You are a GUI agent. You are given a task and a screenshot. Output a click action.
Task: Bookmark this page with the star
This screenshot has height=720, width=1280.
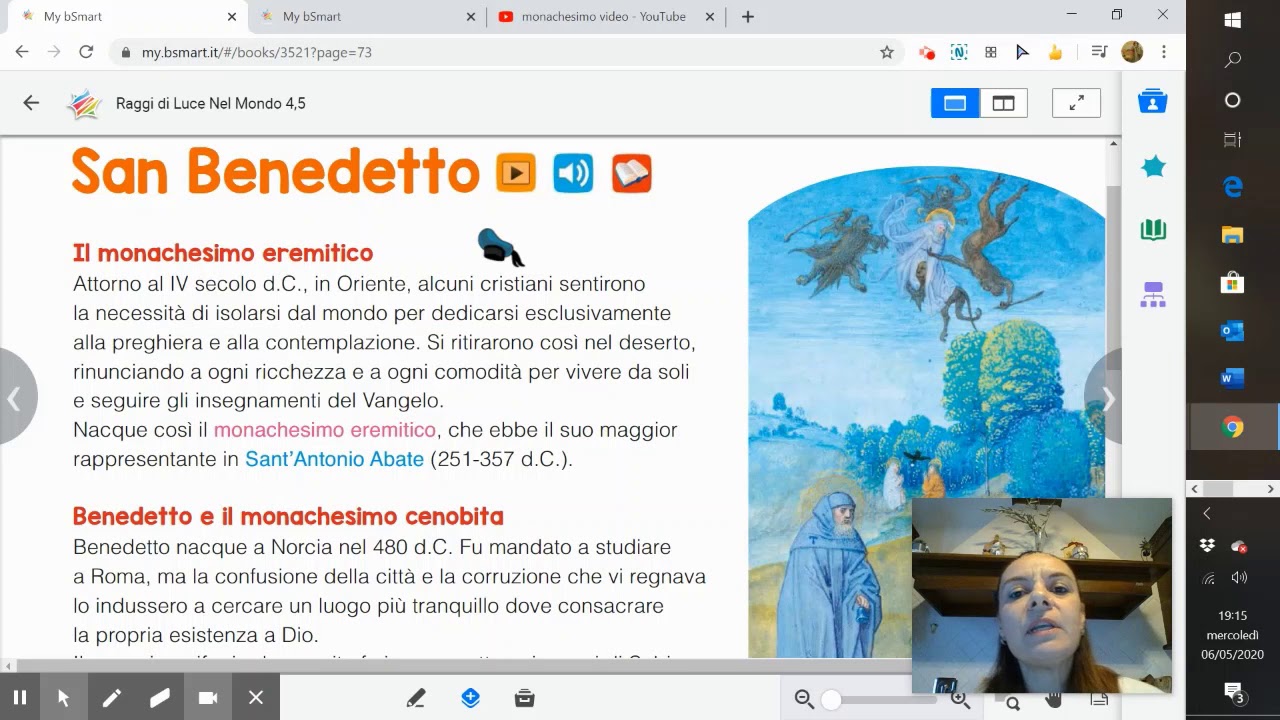887,52
